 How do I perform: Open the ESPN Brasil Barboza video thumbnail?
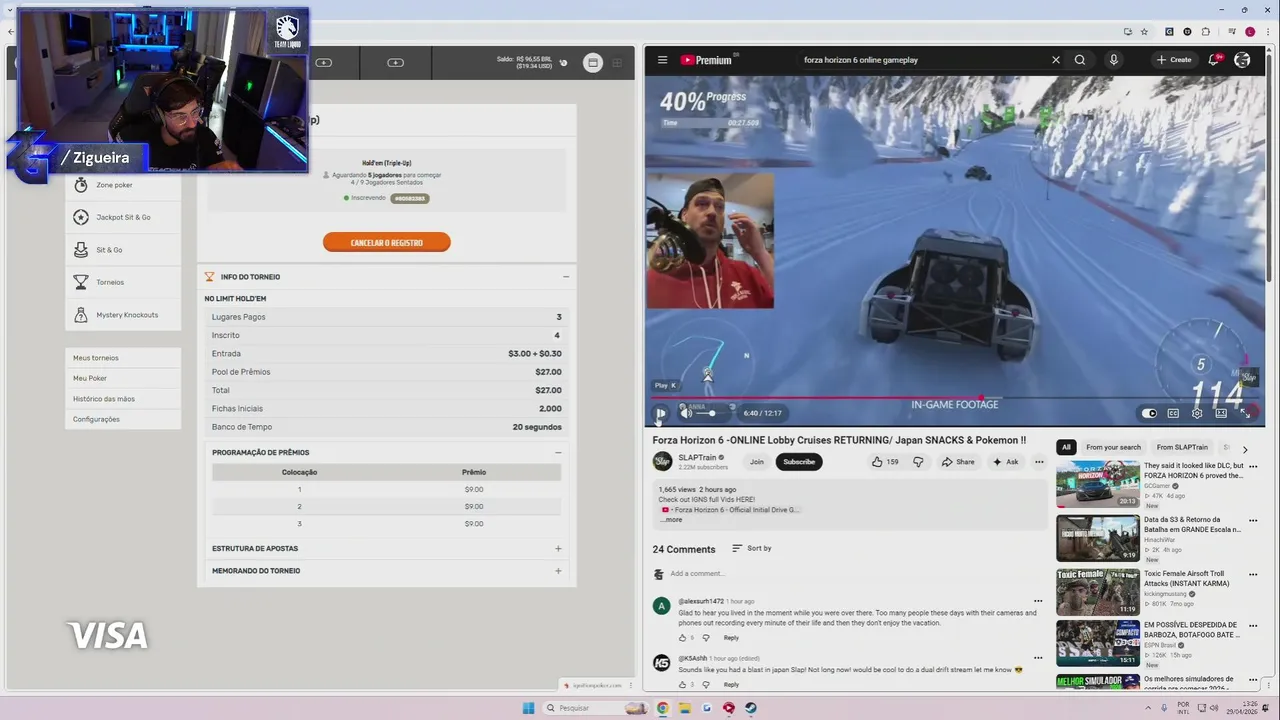[x=1097, y=644]
